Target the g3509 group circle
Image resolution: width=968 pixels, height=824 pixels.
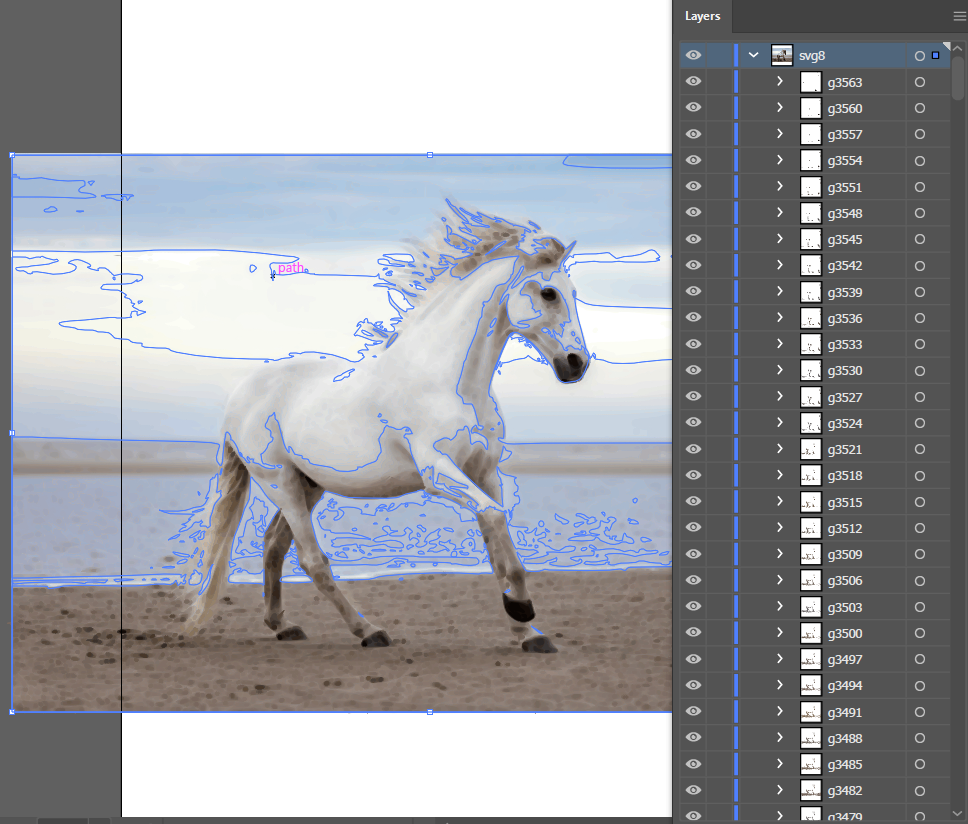pyautogui.click(x=920, y=554)
